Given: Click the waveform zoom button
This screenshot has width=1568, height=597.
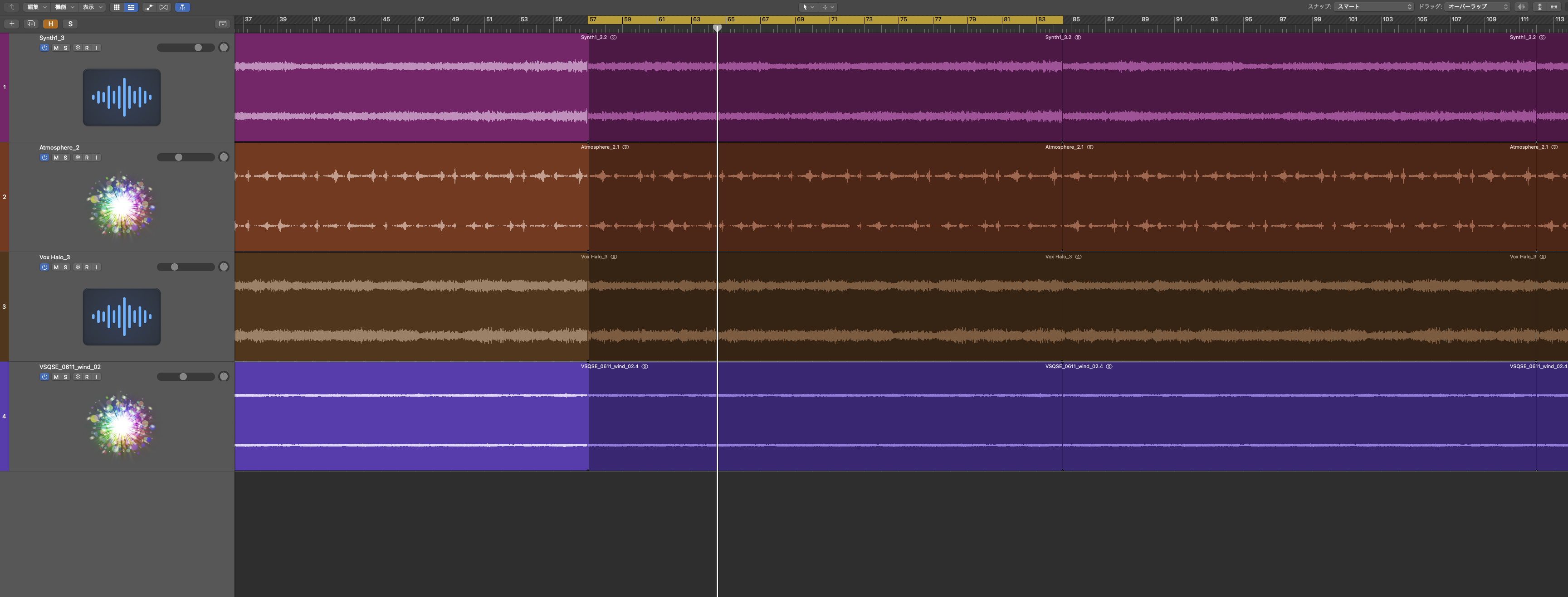Looking at the screenshot, I should [x=1522, y=7].
